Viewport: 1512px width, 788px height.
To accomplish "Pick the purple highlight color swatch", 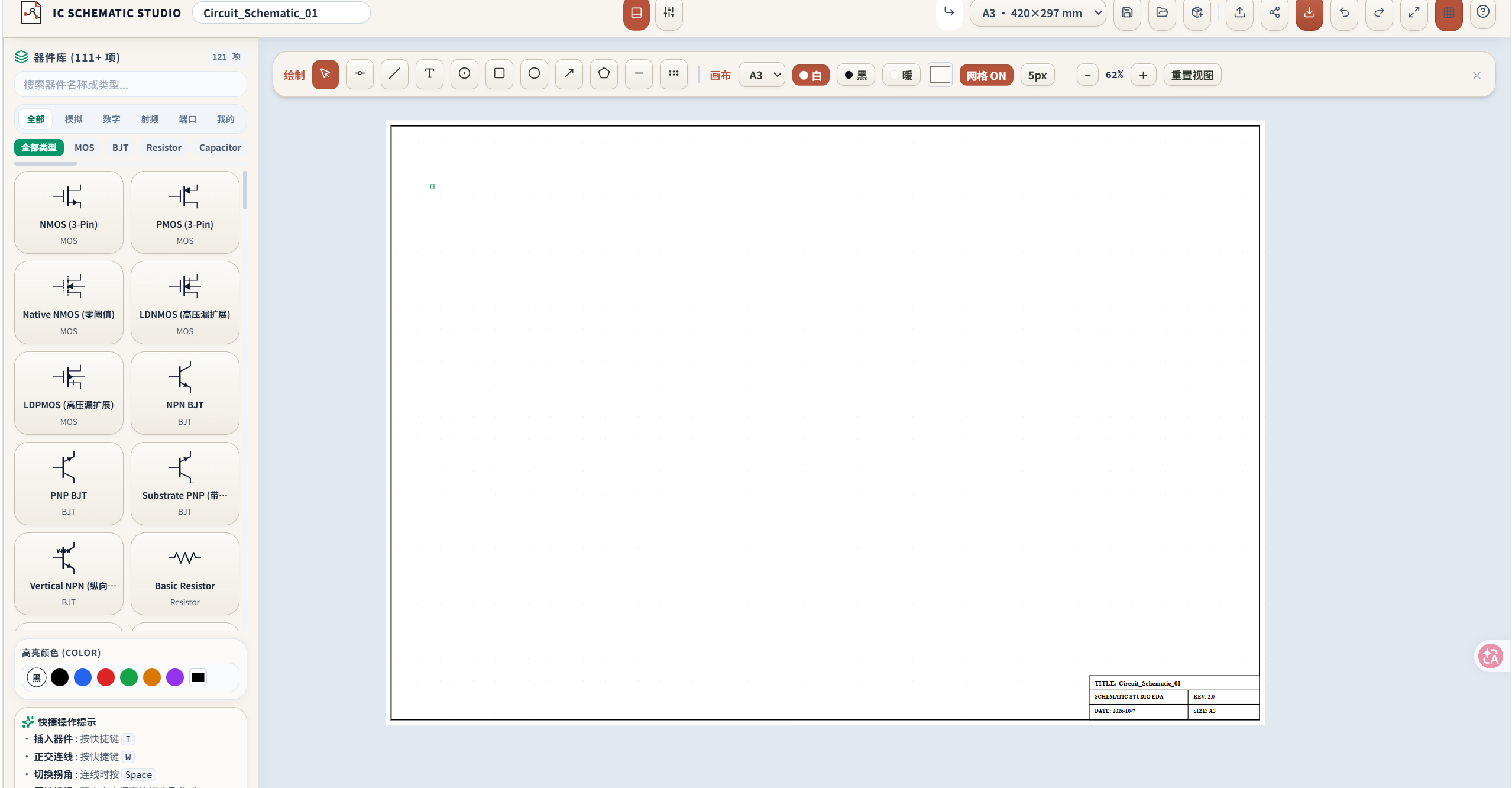I will (x=175, y=677).
